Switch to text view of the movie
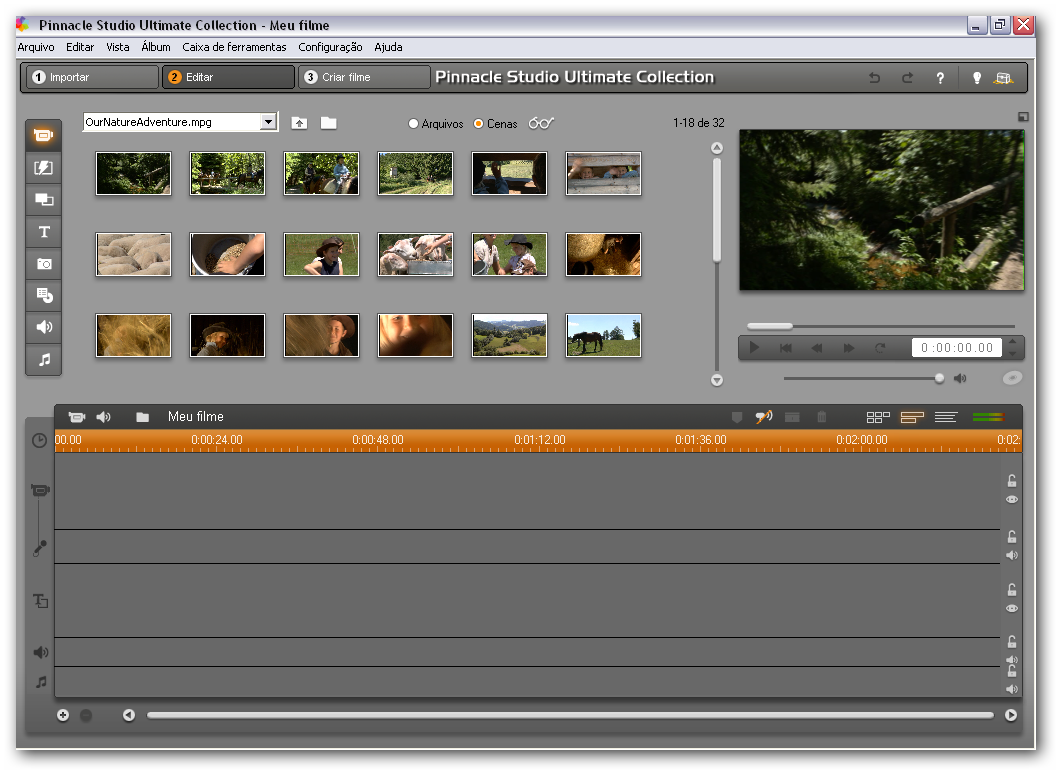Viewport: 1056px width, 770px height. 946,417
